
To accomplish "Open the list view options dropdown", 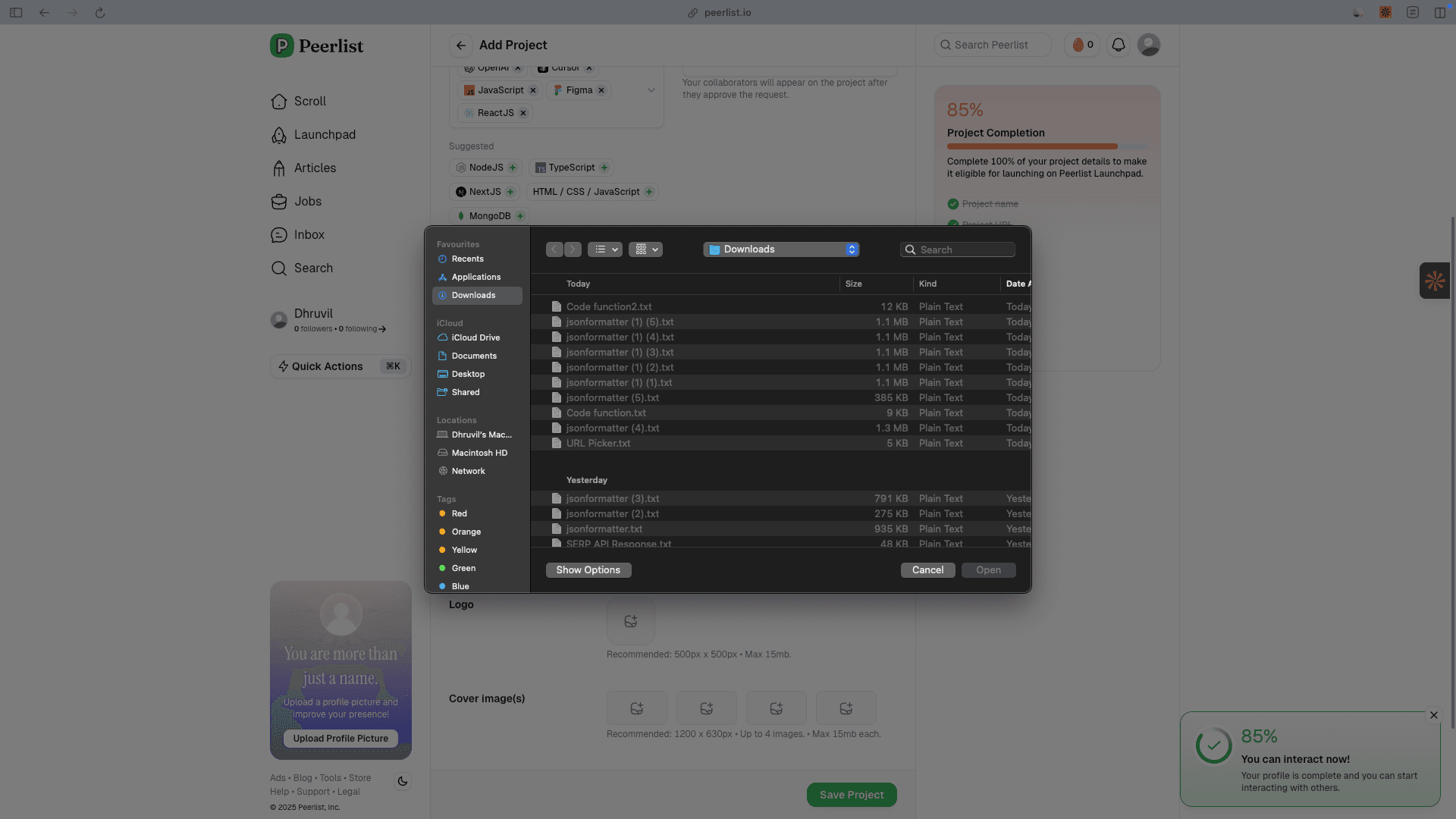I will pos(605,249).
